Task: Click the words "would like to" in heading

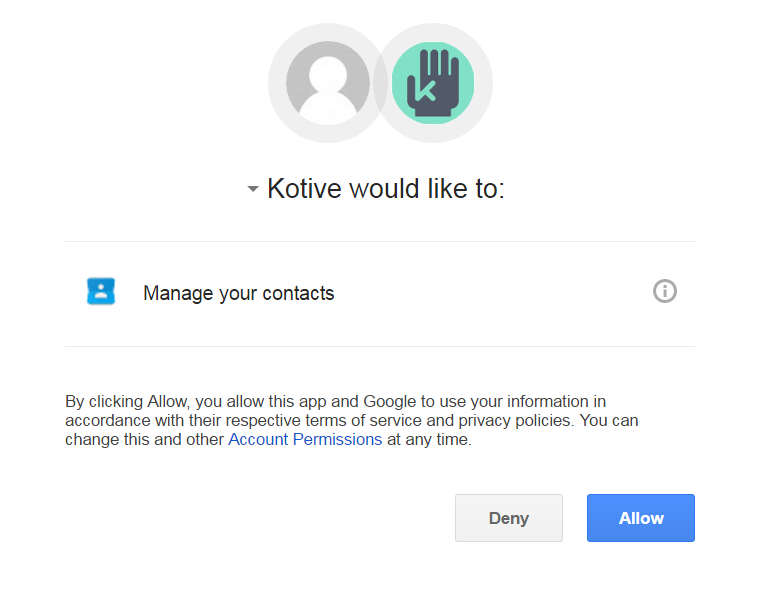Action: pos(427,189)
